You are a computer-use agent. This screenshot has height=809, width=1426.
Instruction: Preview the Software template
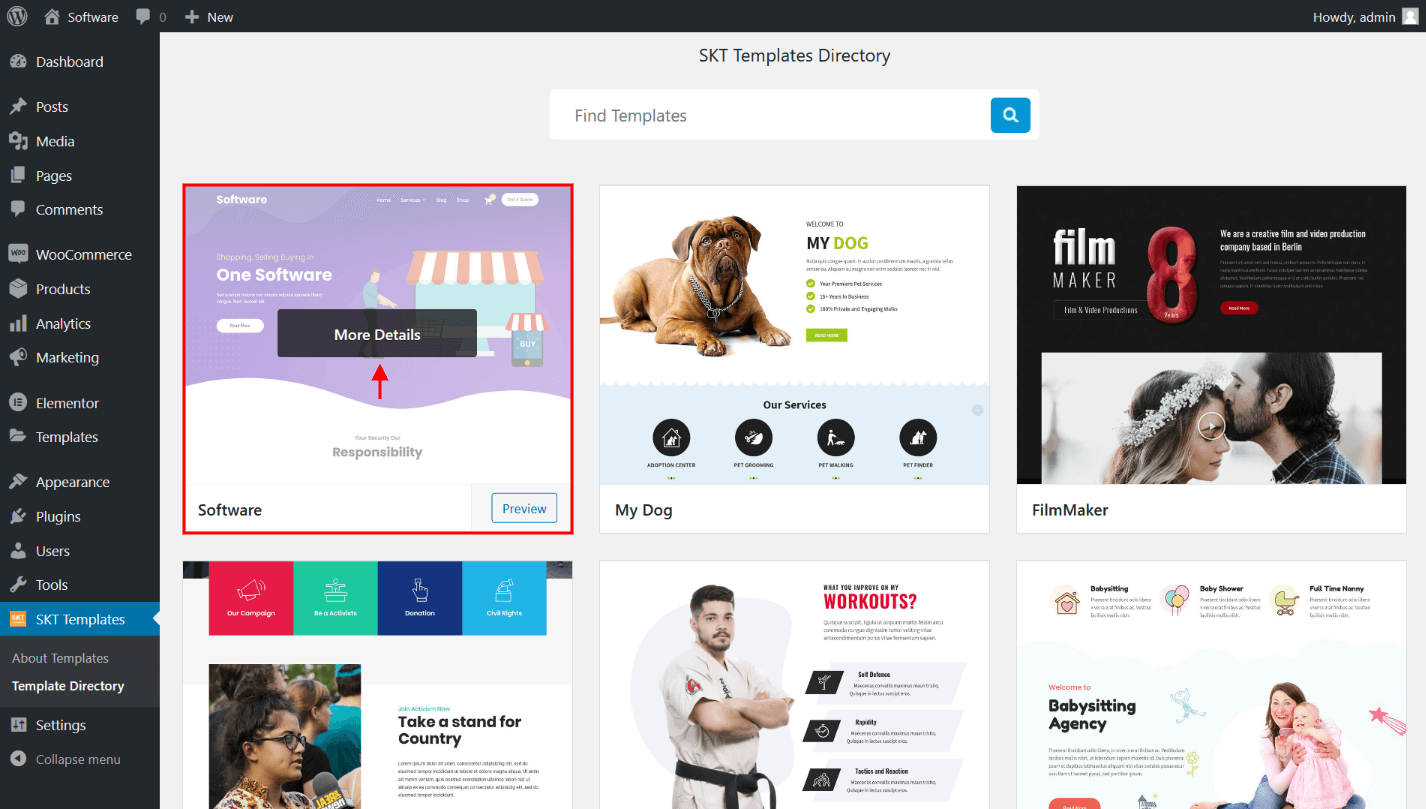pyautogui.click(x=524, y=508)
